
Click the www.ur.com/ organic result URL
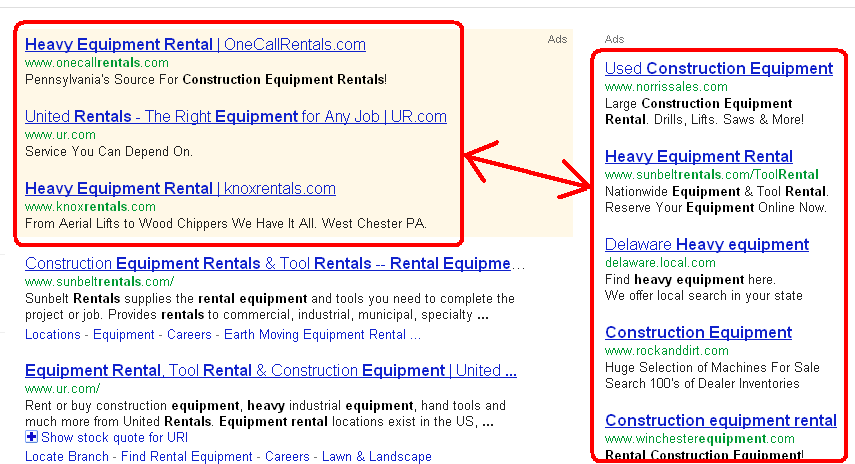(x=62, y=389)
